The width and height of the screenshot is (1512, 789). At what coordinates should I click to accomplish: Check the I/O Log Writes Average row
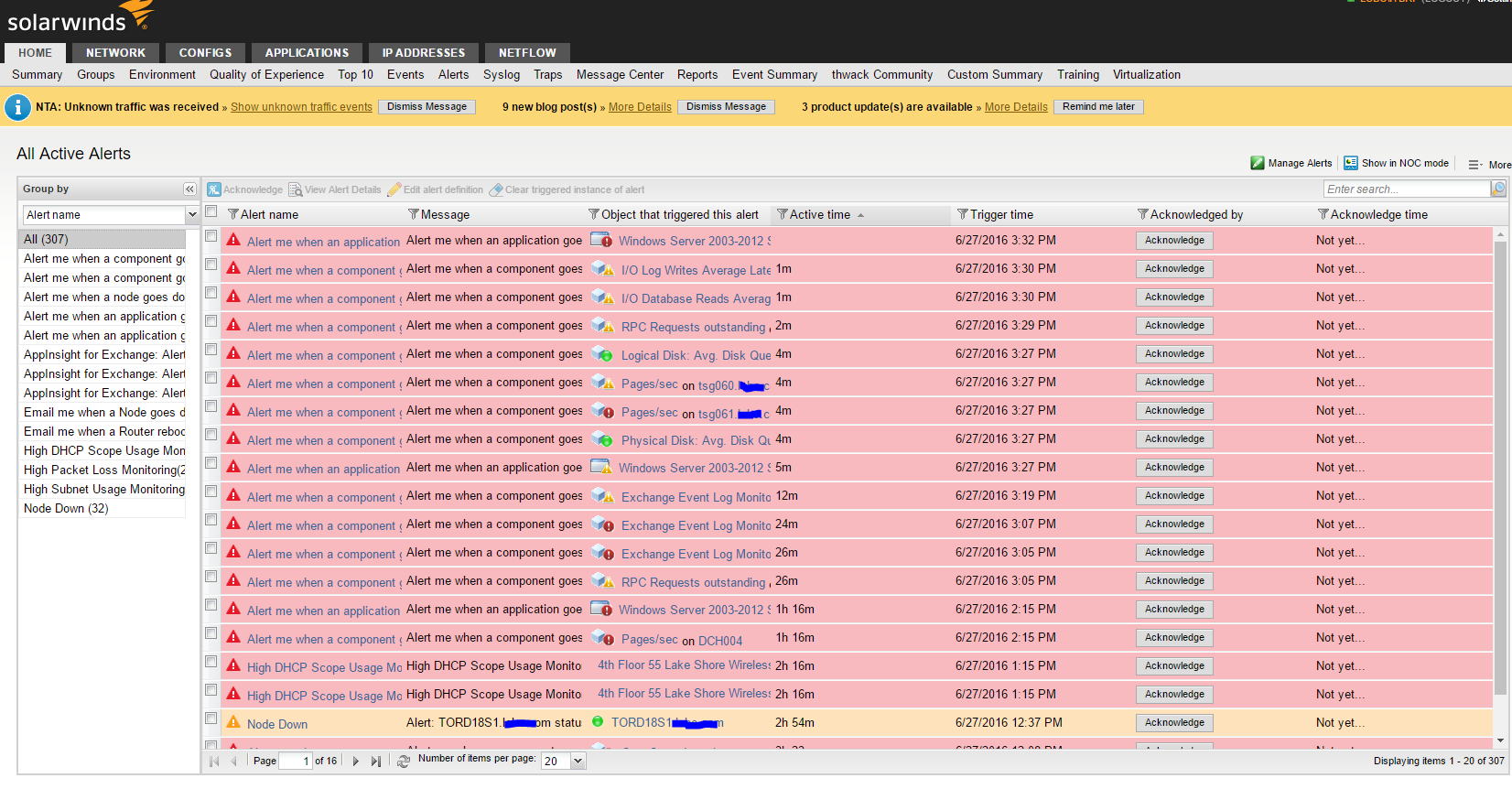click(211, 265)
